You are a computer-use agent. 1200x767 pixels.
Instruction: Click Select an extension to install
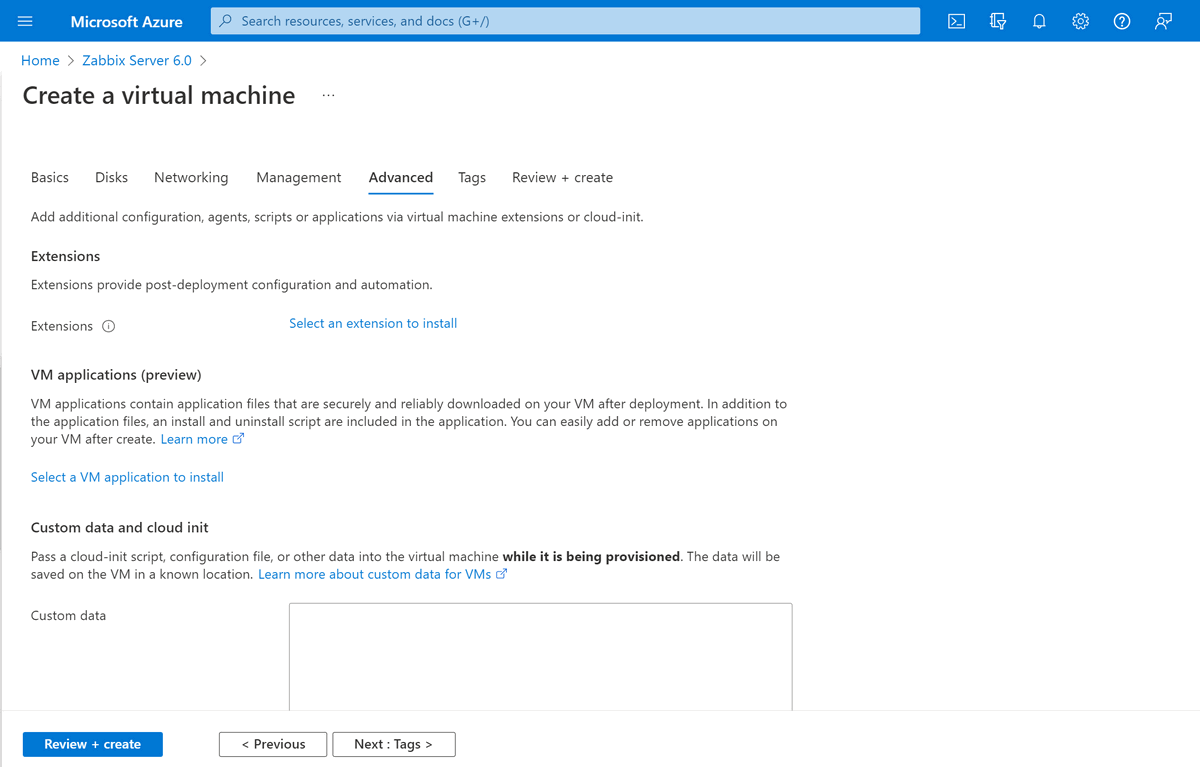click(373, 323)
